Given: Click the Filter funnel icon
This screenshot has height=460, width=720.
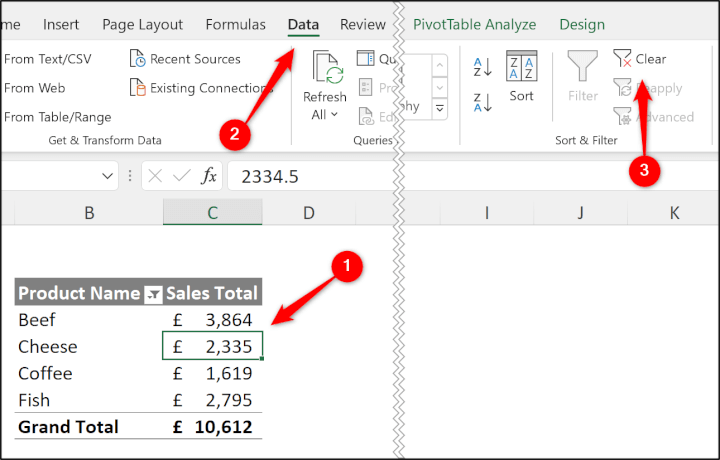Looking at the screenshot, I should pos(583,76).
